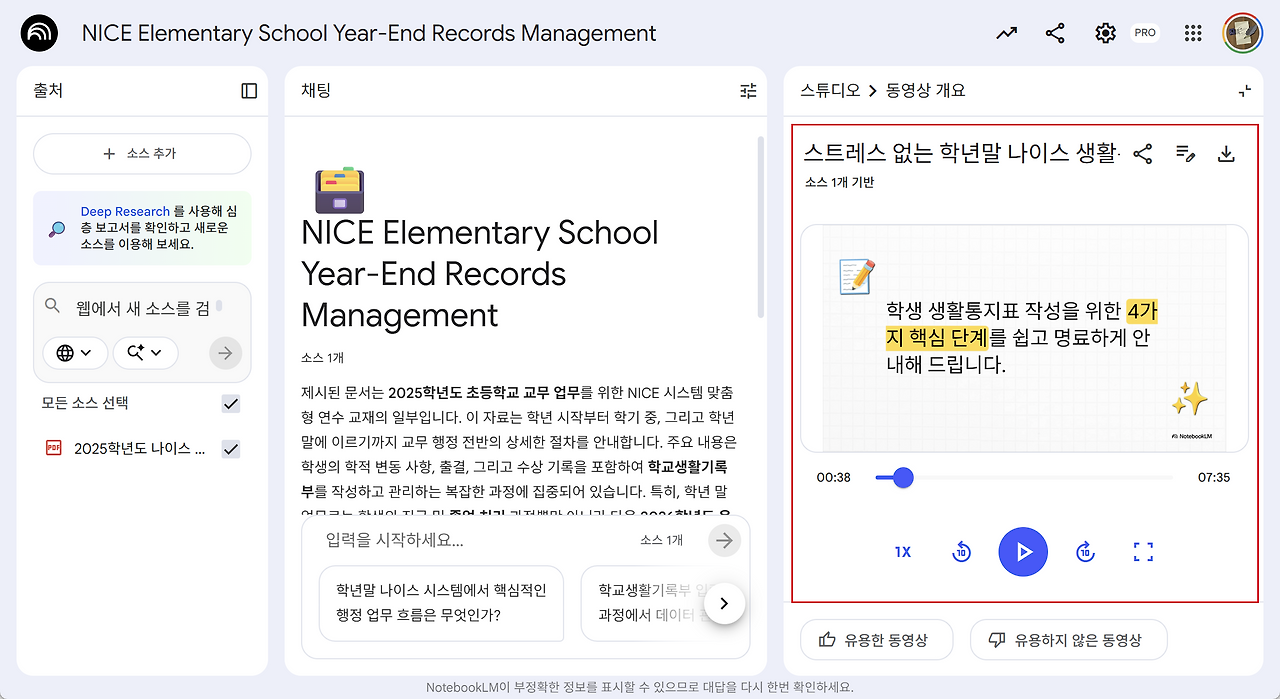The width and height of the screenshot is (1280, 699).
Task: Download the video overview
Action: pyautogui.click(x=1226, y=154)
